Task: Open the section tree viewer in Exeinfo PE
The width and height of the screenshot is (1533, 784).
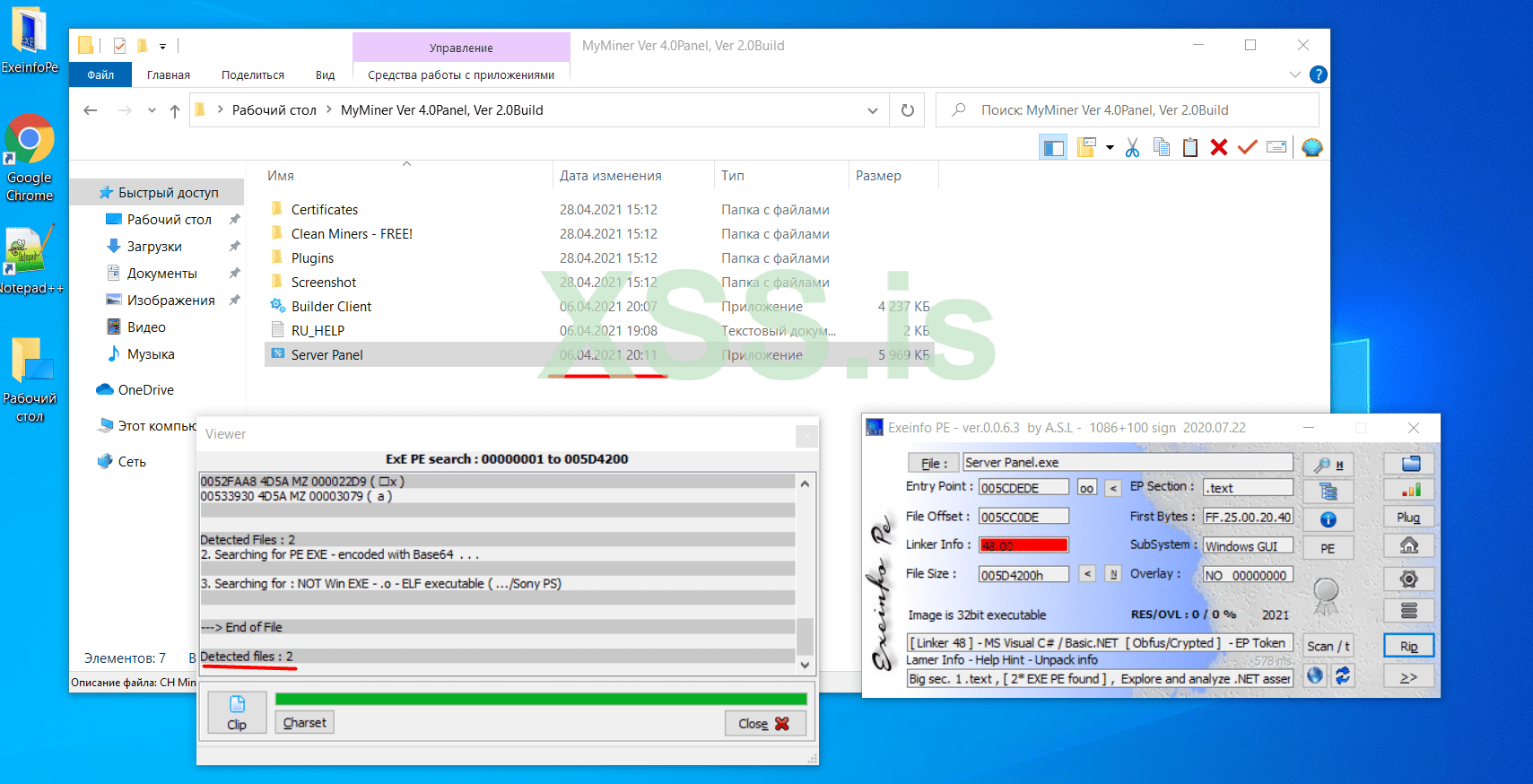Action: coord(1328,492)
